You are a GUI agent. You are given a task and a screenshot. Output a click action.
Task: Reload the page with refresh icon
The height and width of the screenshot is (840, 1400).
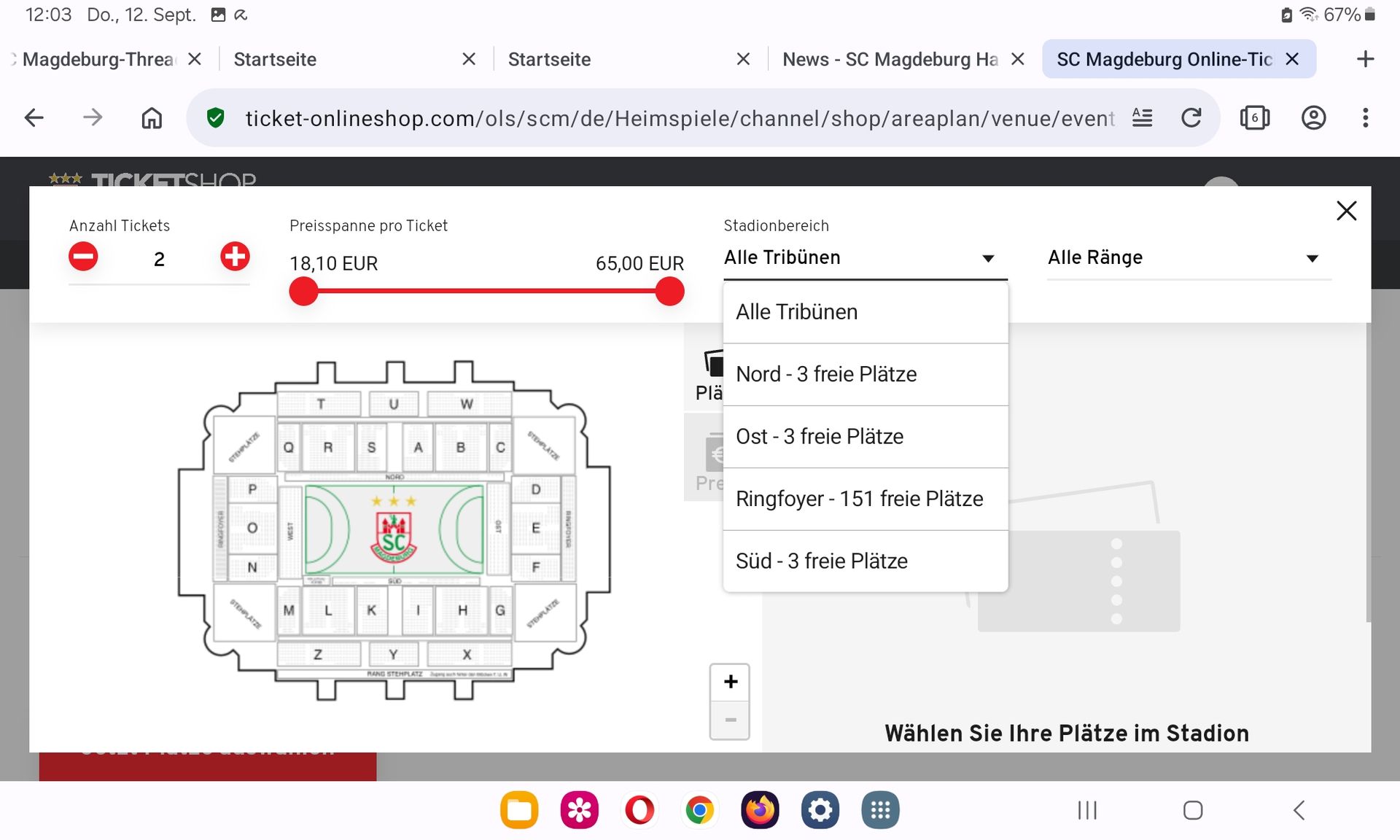coord(1191,118)
